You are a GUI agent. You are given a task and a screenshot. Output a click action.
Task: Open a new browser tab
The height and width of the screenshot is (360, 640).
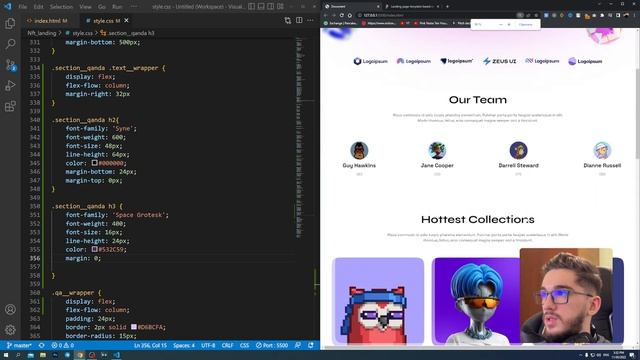[447, 7]
